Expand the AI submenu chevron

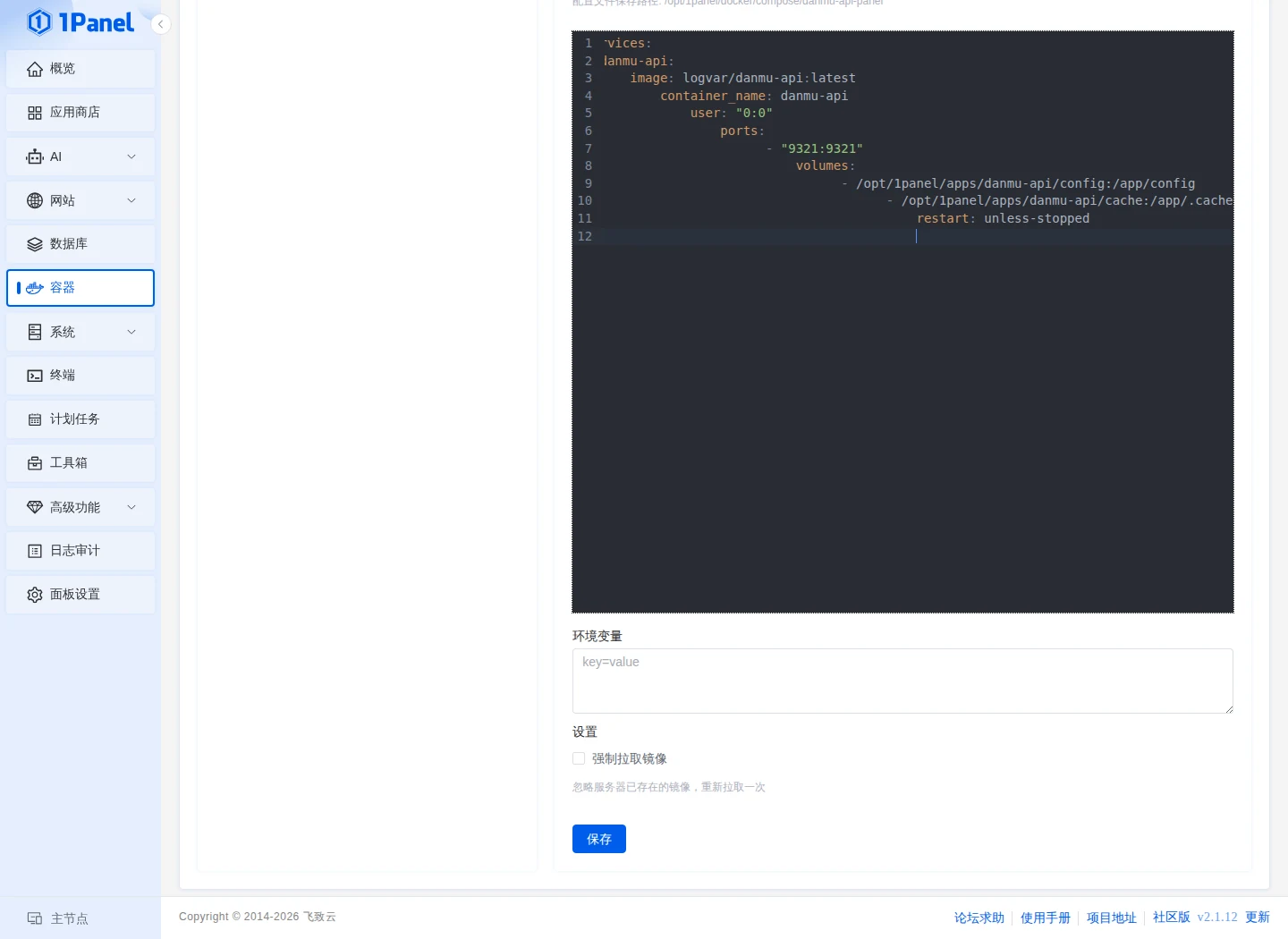(131, 156)
